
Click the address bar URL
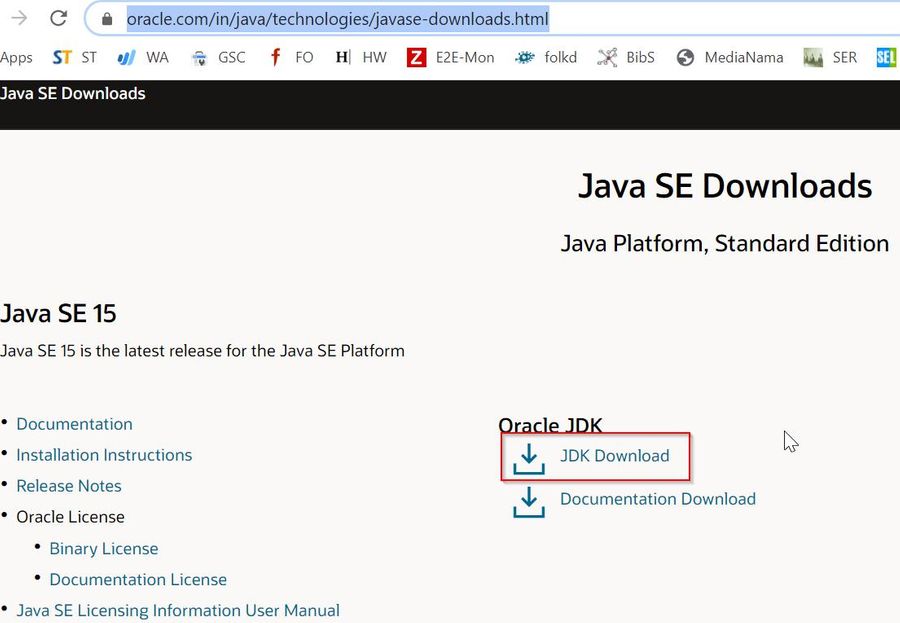click(338, 19)
